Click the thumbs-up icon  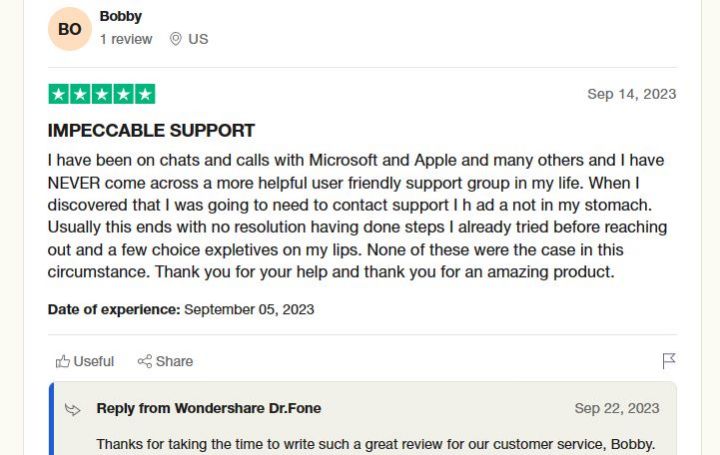click(62, 361)
